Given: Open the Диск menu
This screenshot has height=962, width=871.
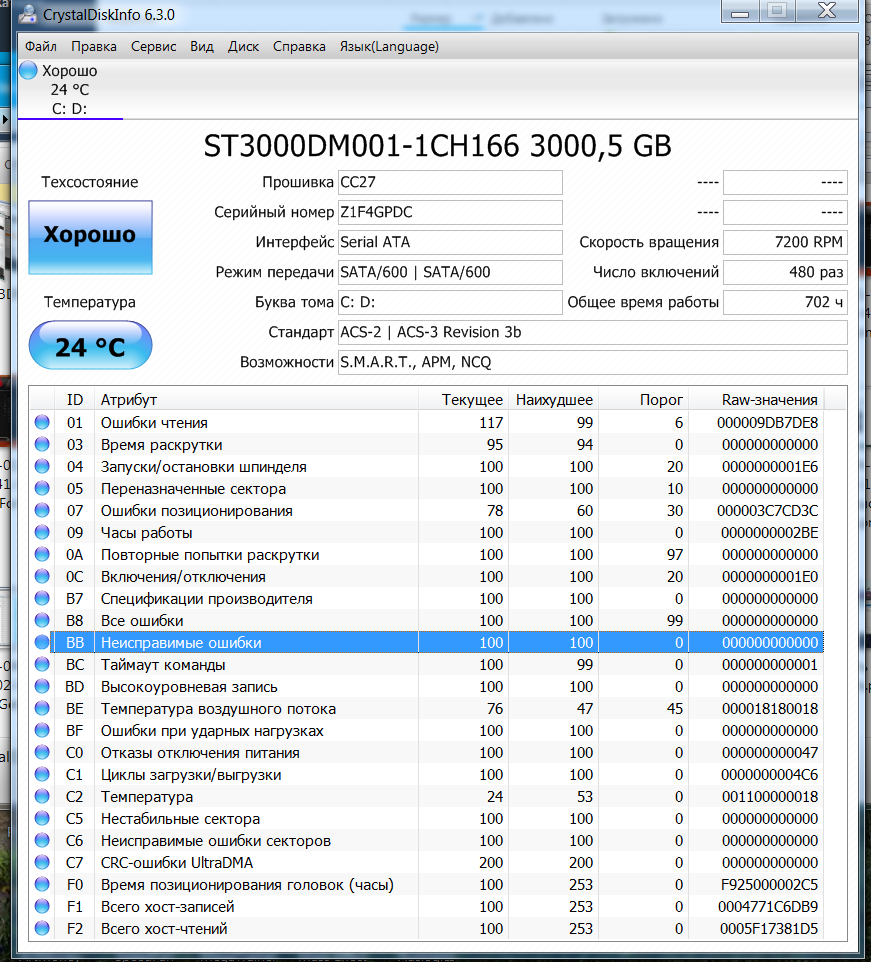Looking at the screenshot, I should [x=244, y=47].
